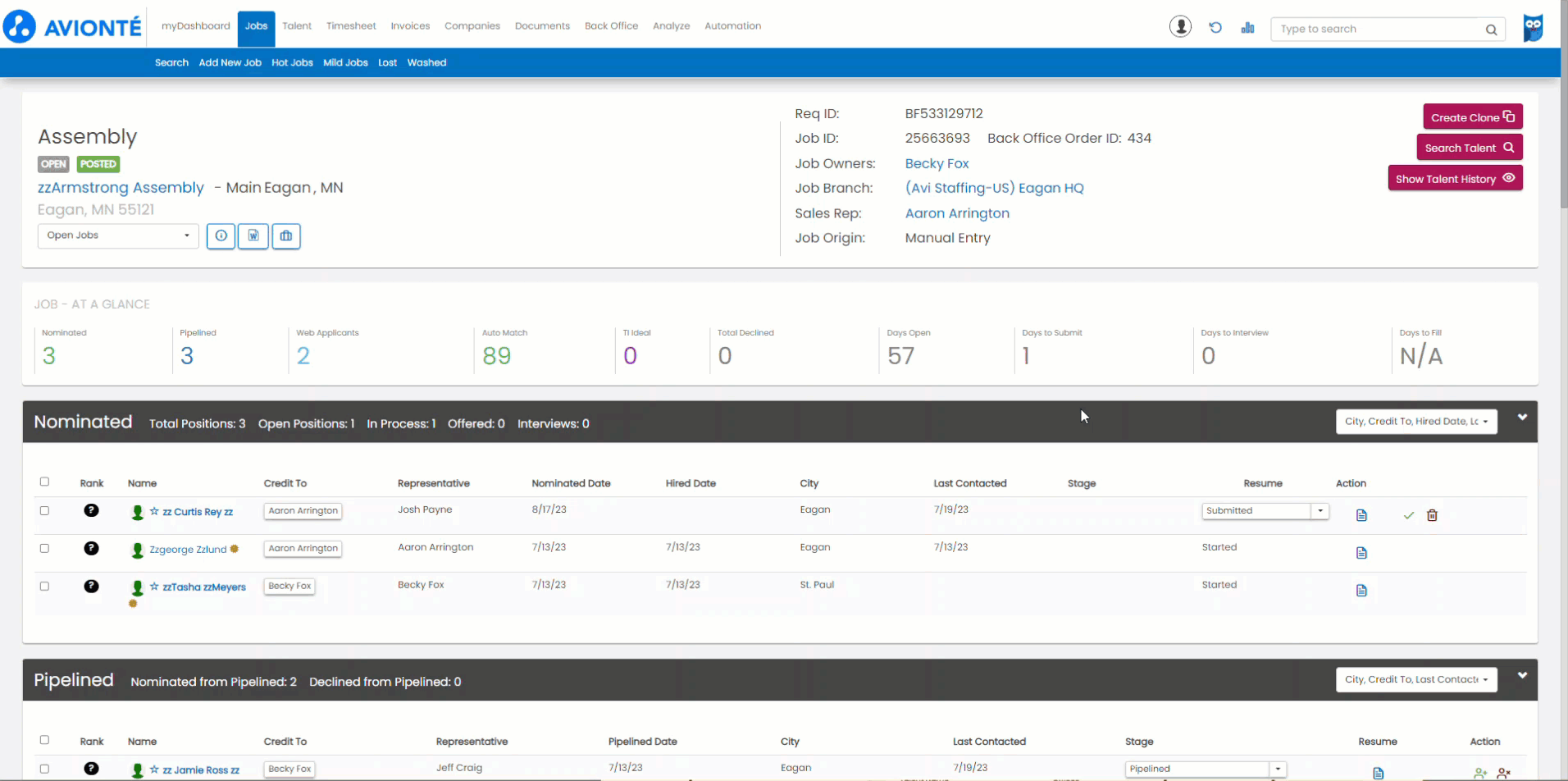Open the Hot Jobs submenu
1568x781 pixels.
tap(292, 62)
